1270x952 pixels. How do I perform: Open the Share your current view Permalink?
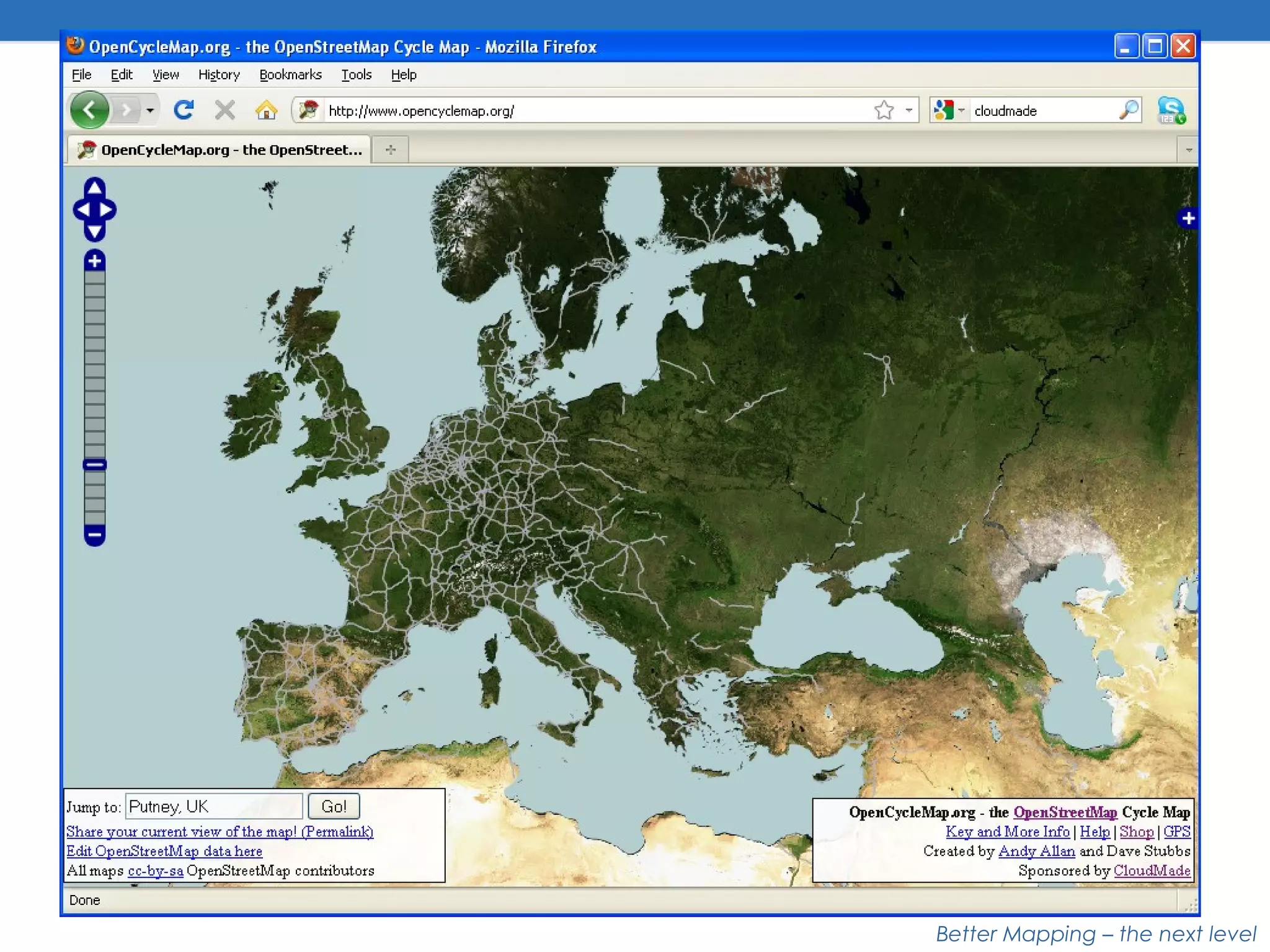tap(220, 832)
